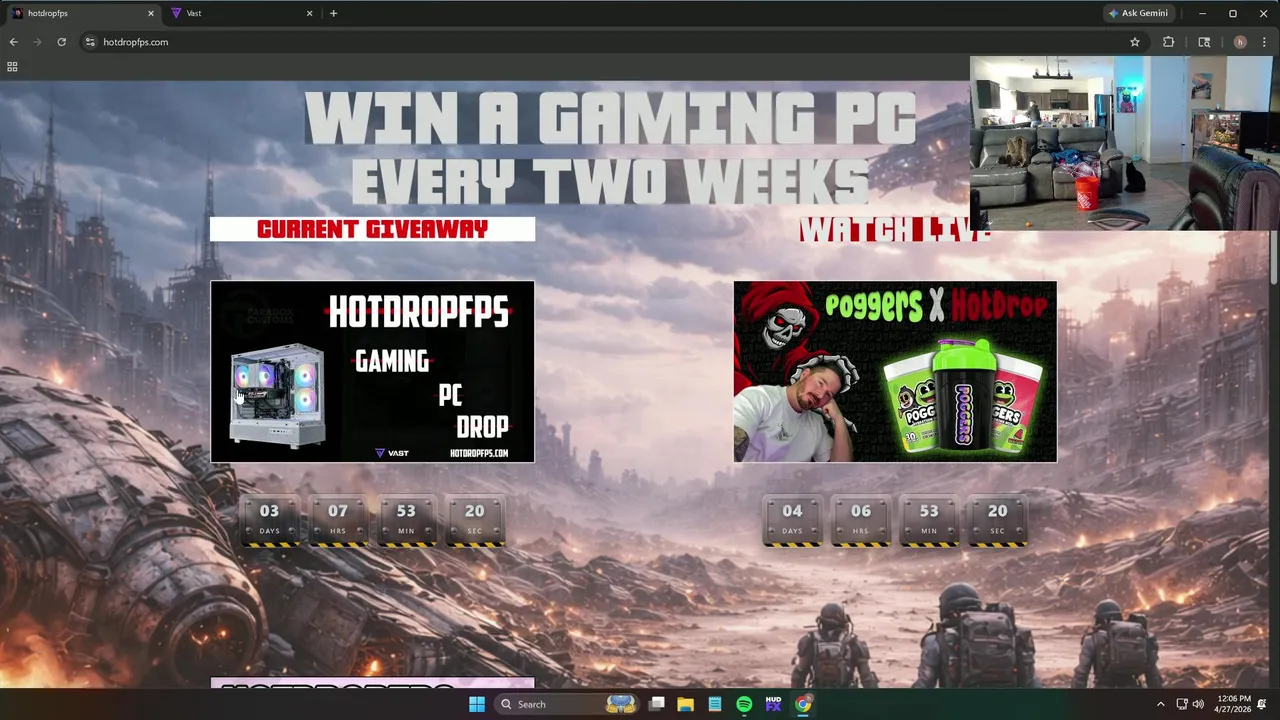The height and width of the screenshot is (720, 1280).
Task: Open the notifications bell in system tray
Action: [1262, 704]
